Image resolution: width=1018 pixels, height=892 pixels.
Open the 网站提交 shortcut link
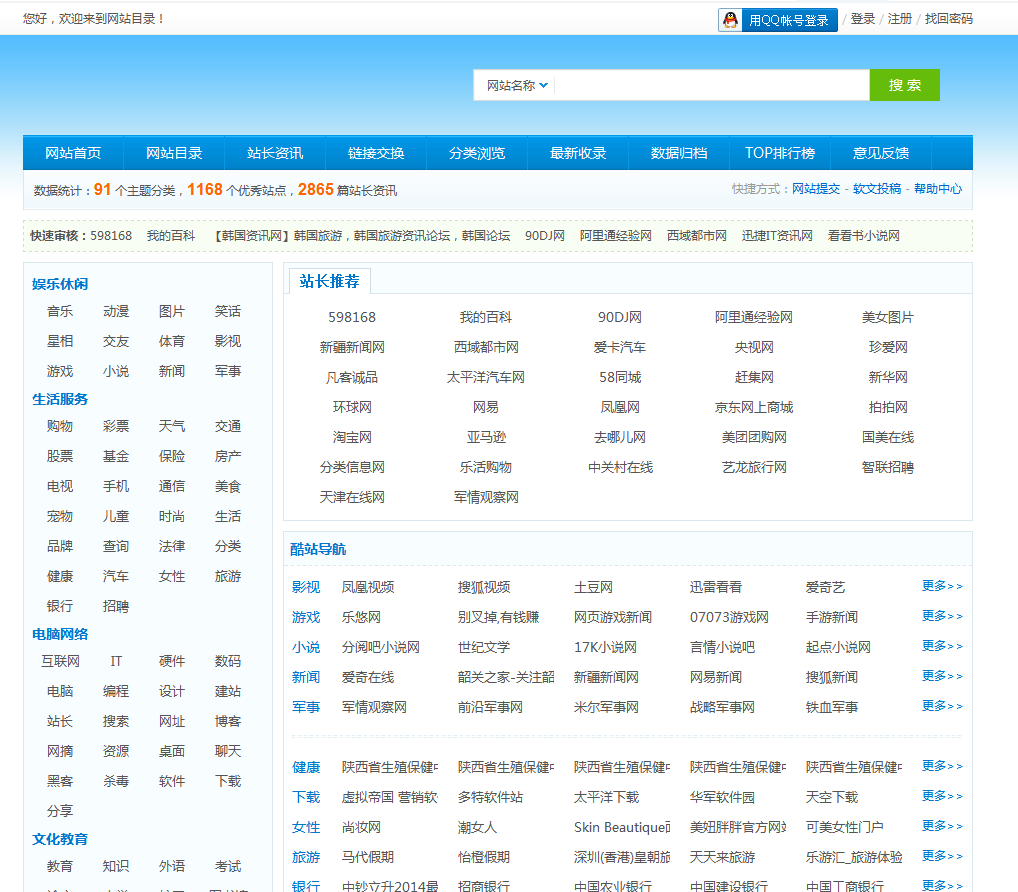click(816, 189)
